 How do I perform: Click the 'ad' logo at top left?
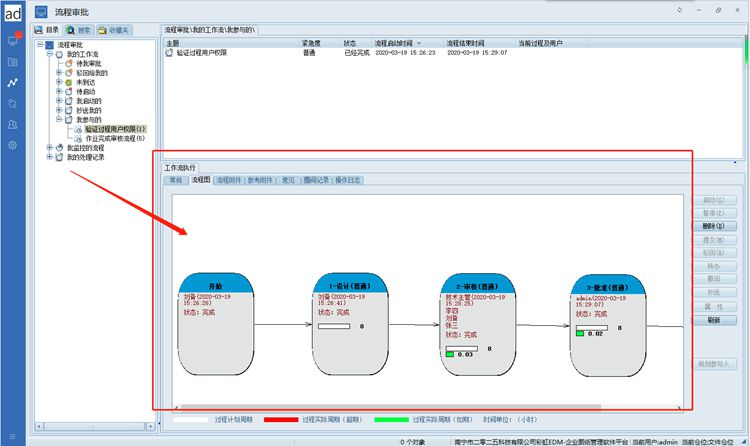13,12
